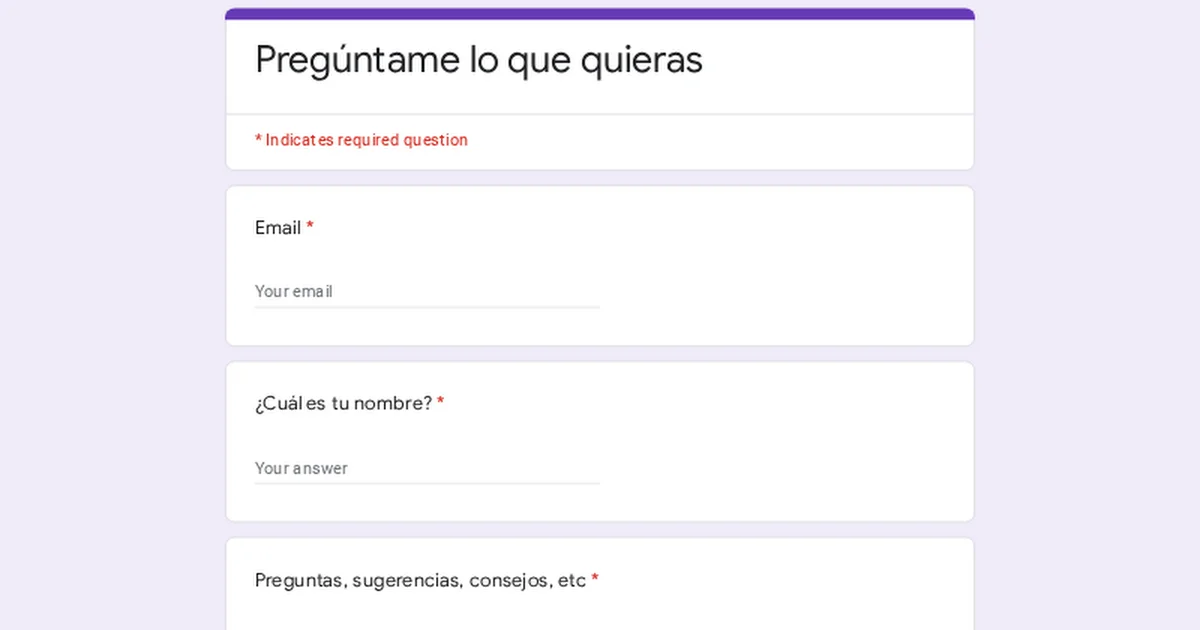Screen dimensions: 1200x630
Task: Select the "Email" question label
Action: 277,228
